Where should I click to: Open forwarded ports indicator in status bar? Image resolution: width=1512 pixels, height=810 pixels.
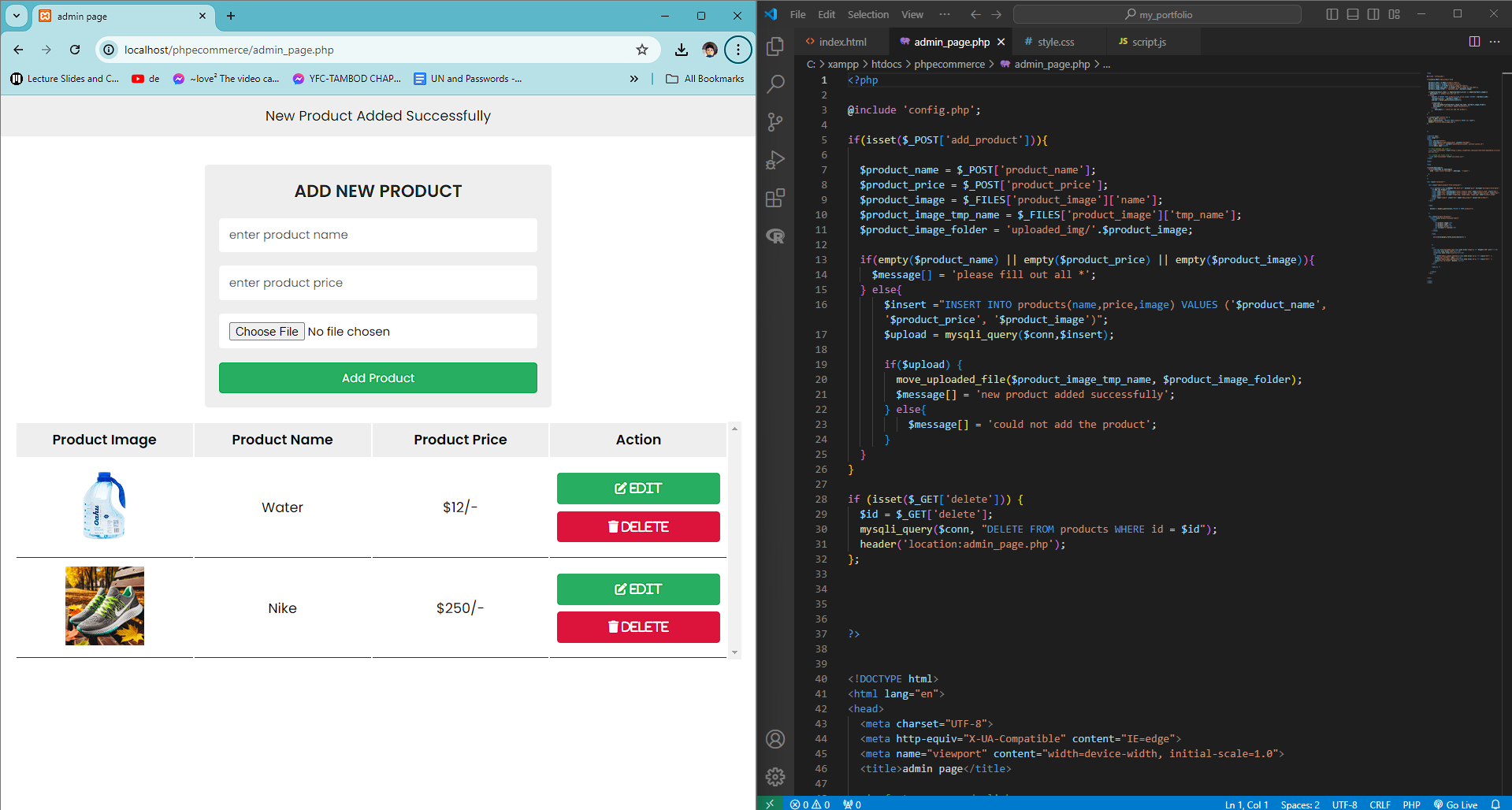(852, 804)
